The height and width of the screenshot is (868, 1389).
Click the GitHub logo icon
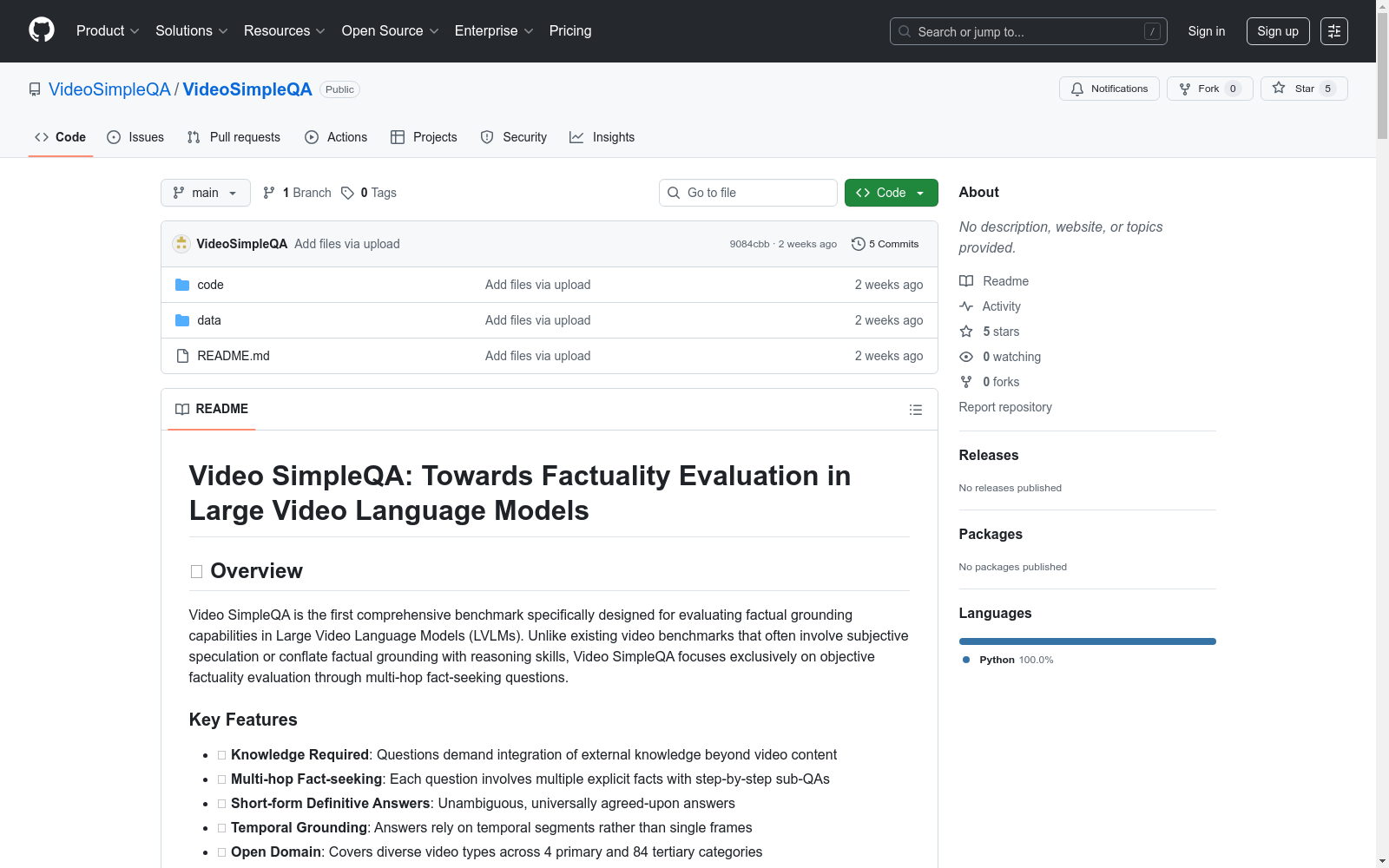pyautogui.click(x=42, y=30)
